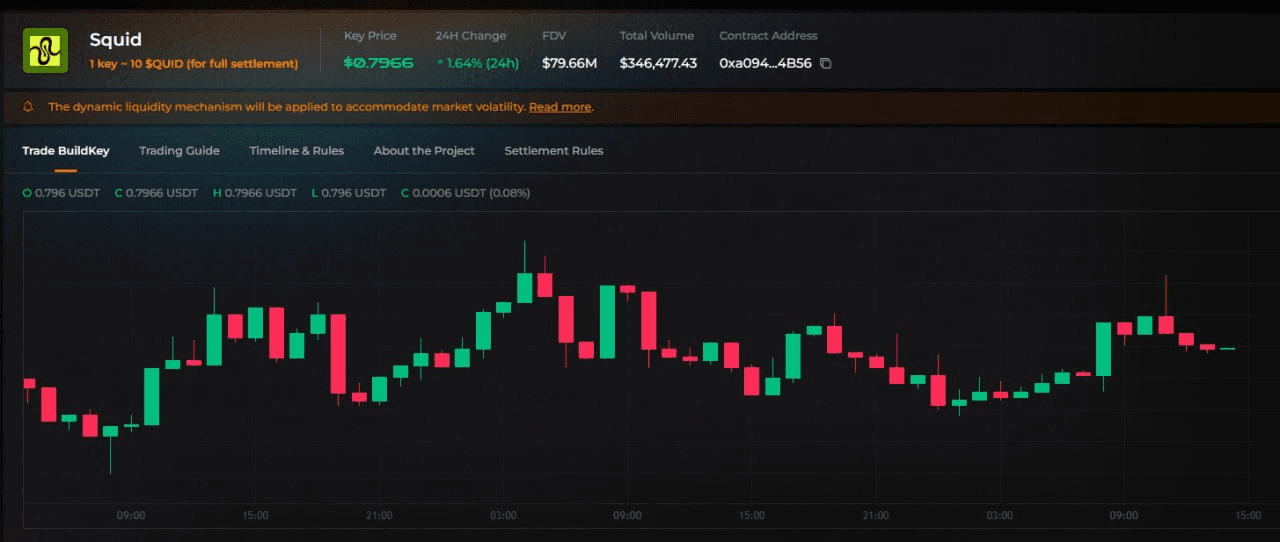Open the Timeline & Rules tab
Viewport: 1280px width, 542px height.
(x=297, y=151)
